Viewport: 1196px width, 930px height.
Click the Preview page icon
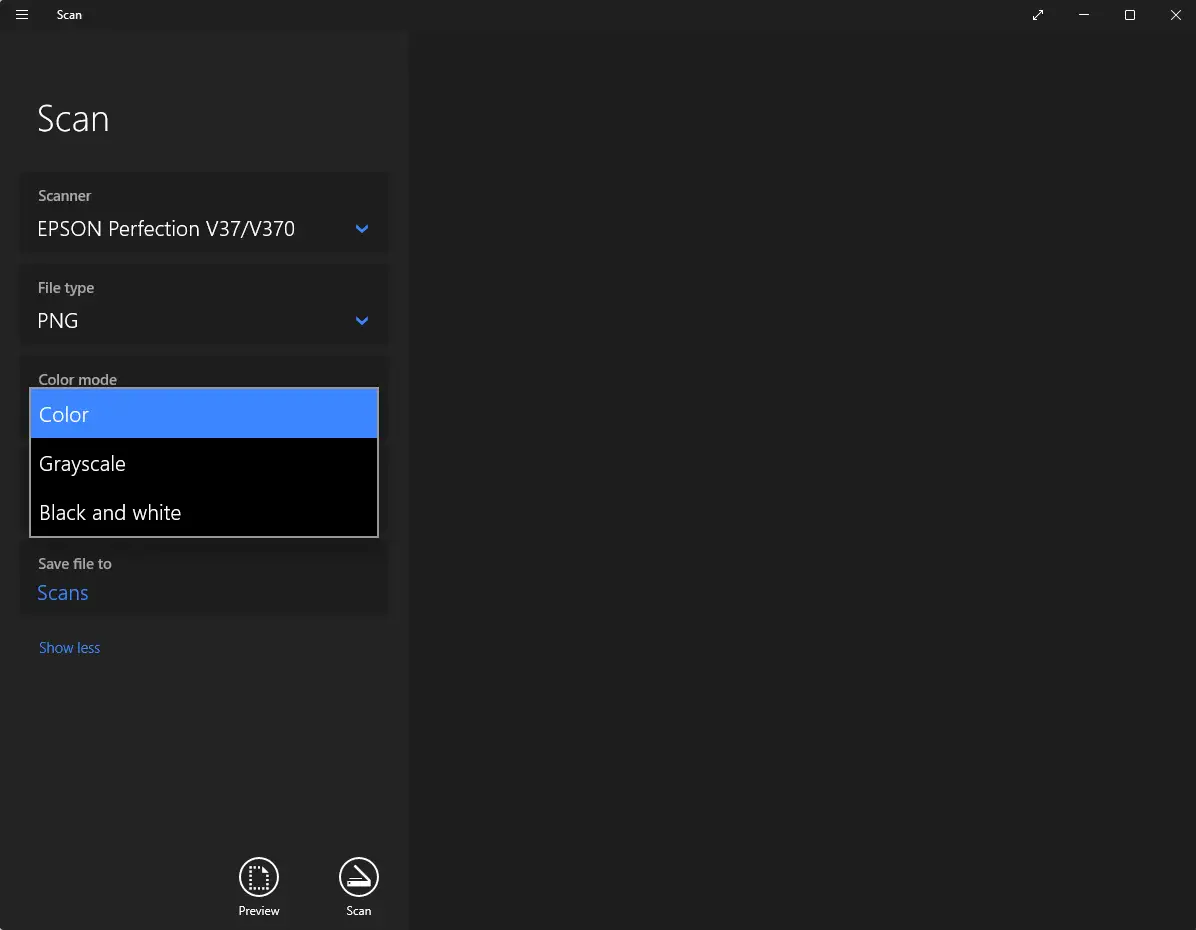(x=259, y=878)
